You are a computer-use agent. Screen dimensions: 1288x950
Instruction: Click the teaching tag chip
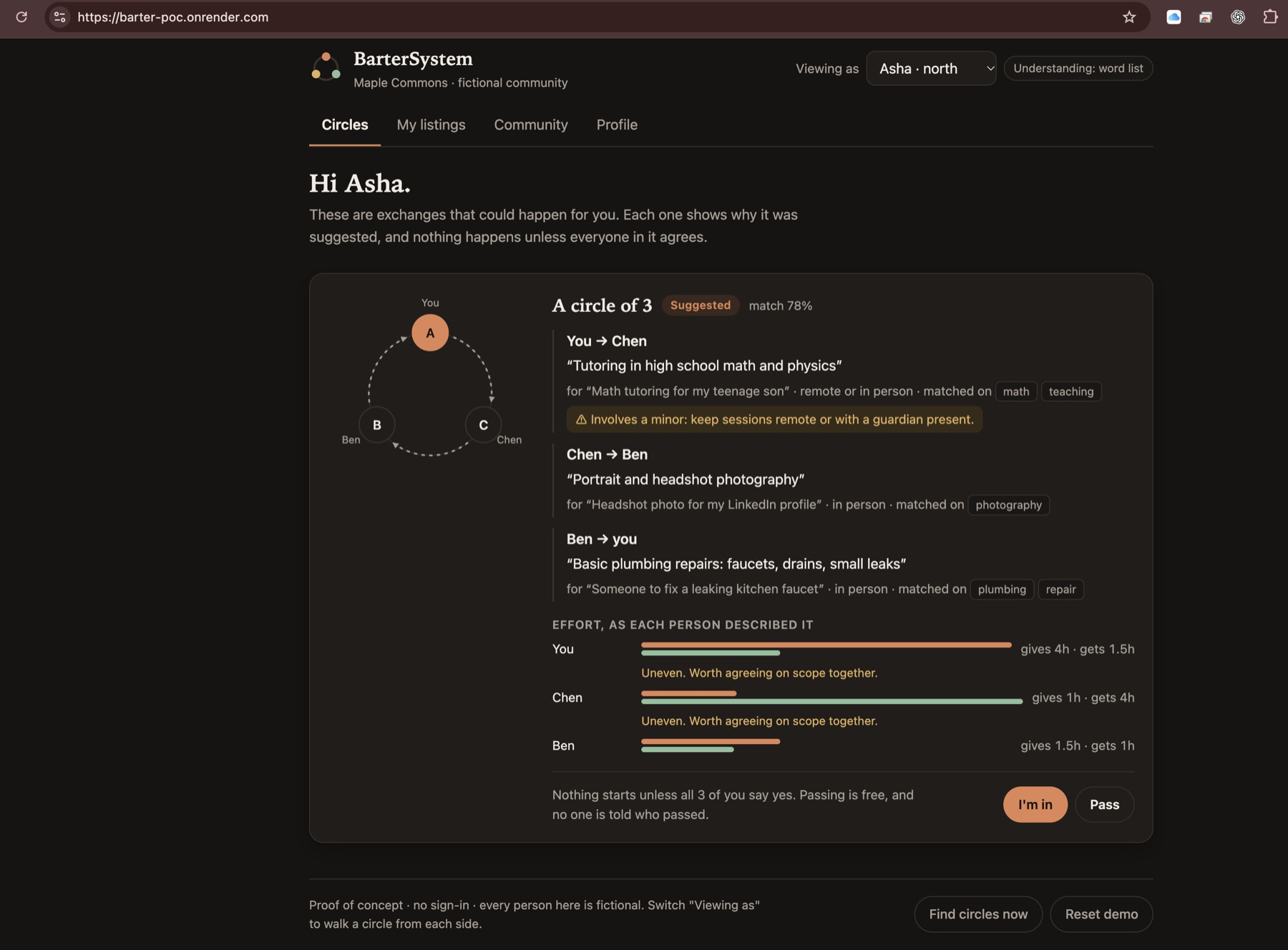pyautogui.click(x=1071, y=391)
